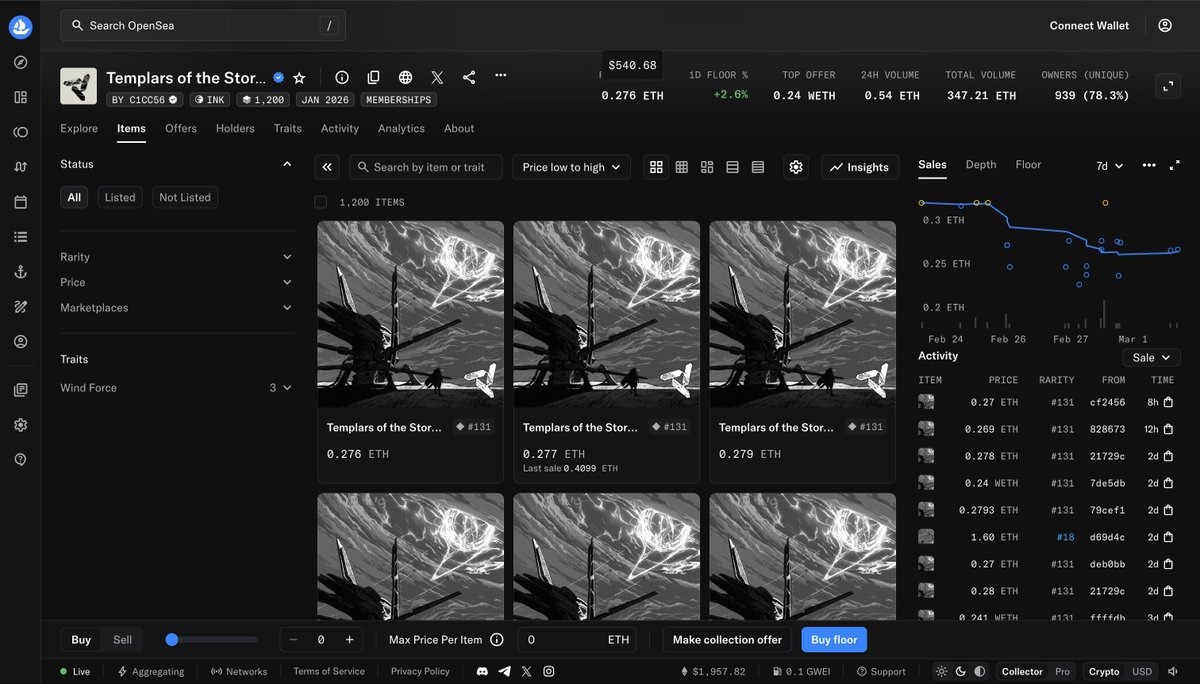Viewport: 1200px width, 684px height.
Task: Open the account avatar icon top right
Action: click(x=1165, y=26)
